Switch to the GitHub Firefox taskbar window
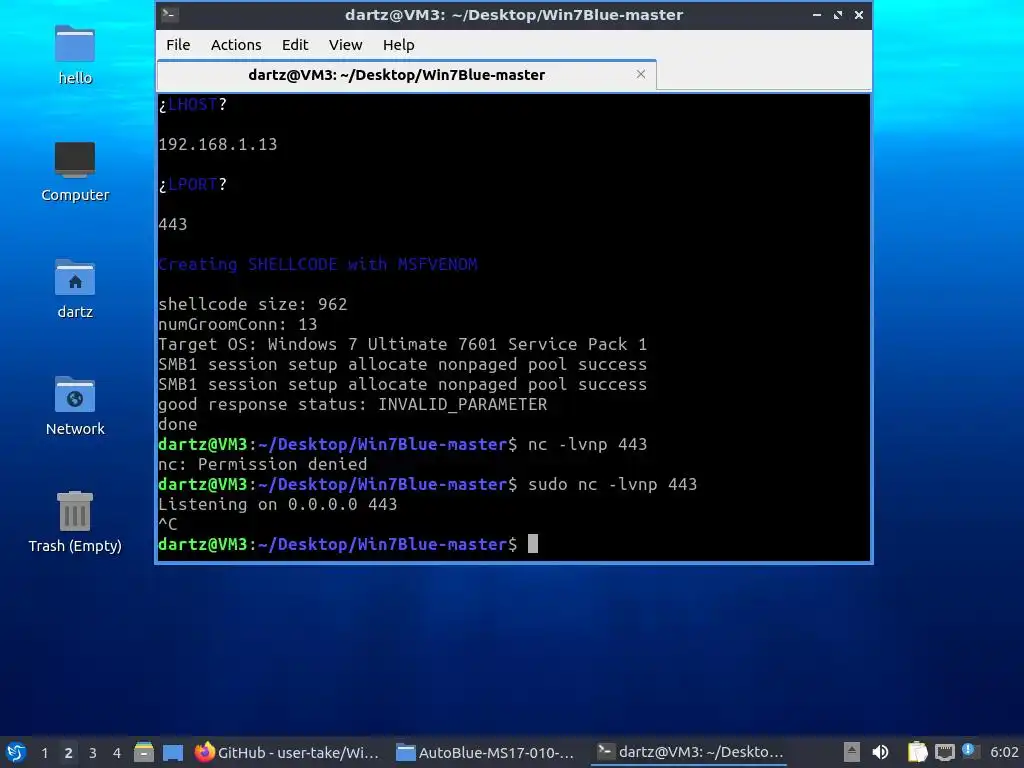Image resolution: width=1024 pixels, height=768 pixels. click(x=287, y=752)
